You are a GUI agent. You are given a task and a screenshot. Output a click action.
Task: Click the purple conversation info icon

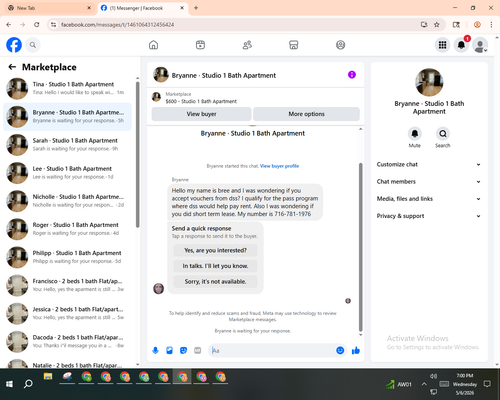[352, 75]
